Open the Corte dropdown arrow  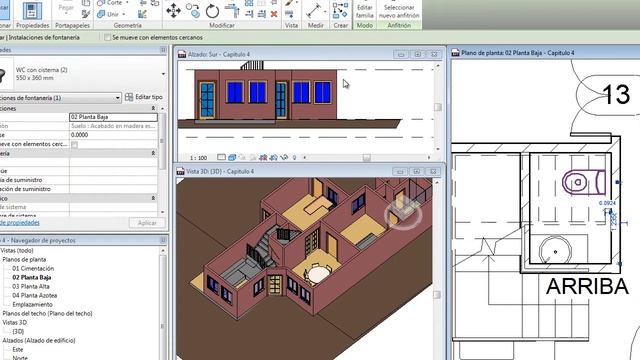coord(127,3)
